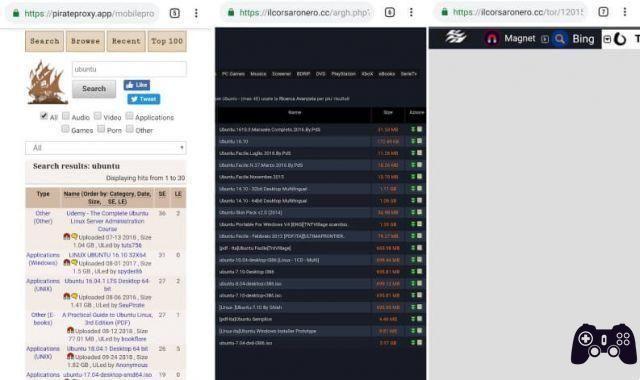Viewport: 640px width, 380px height.
Task: Click comment bubble icon under LINUX UBUNTU 16.10 32X64
Action: 74,262
